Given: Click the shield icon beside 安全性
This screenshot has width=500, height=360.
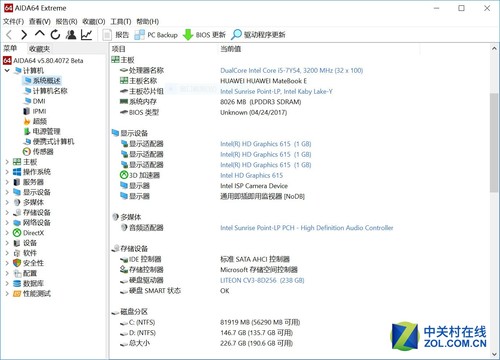Looking at the screenshot, I should pos(17,263).
